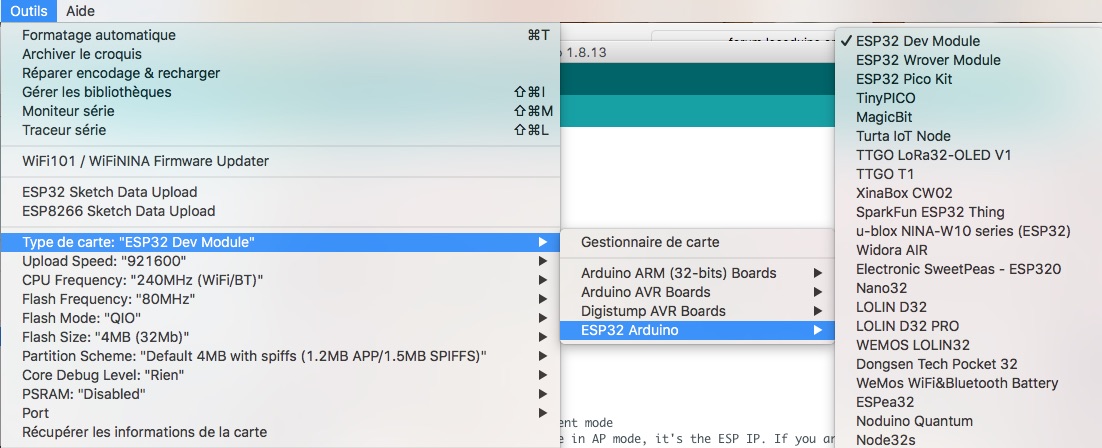
Task: Expand ESP32 Arduino submenu
Action: pos(697,330)
